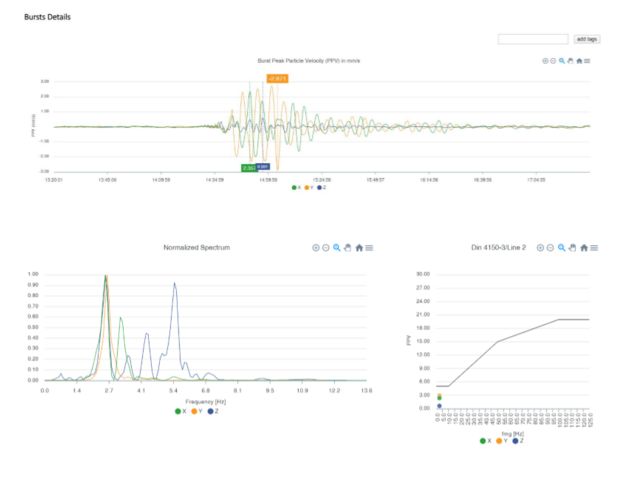Click the orange Y peak value marker label
This screenshot has height=480, width=640.
(277, 78)
